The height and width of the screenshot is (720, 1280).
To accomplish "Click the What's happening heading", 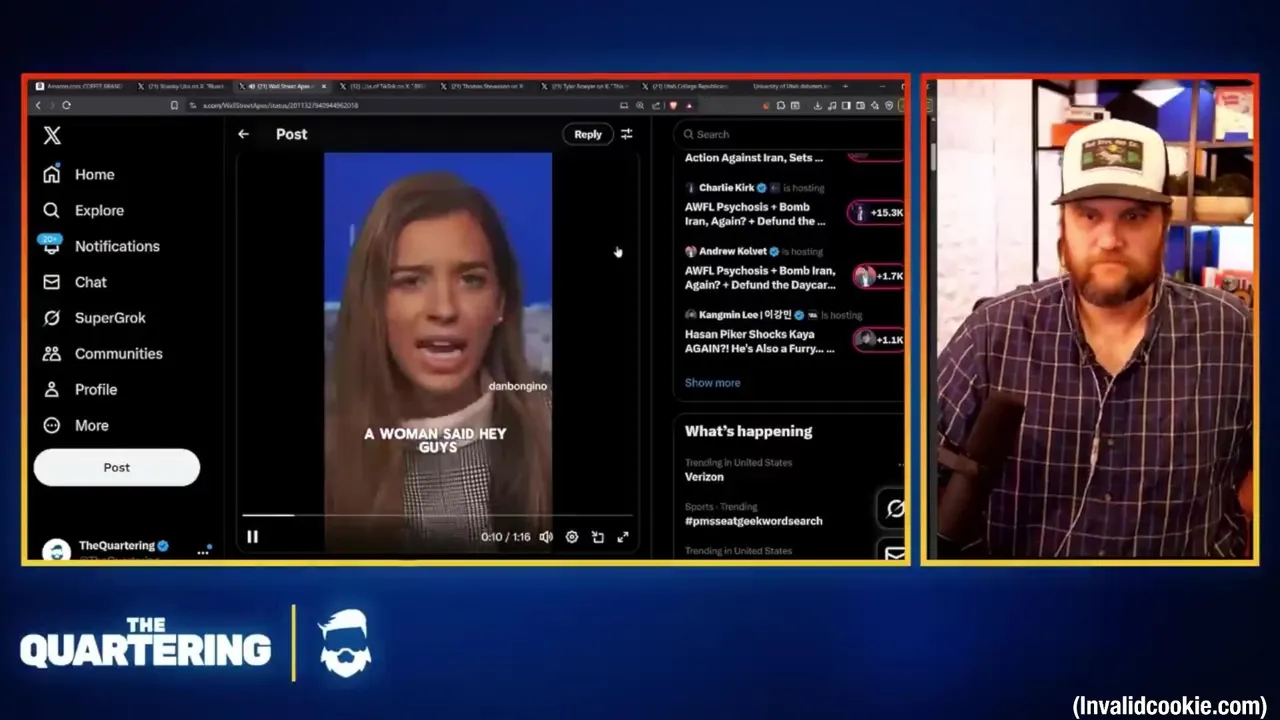I will click(x=748, y=431).
